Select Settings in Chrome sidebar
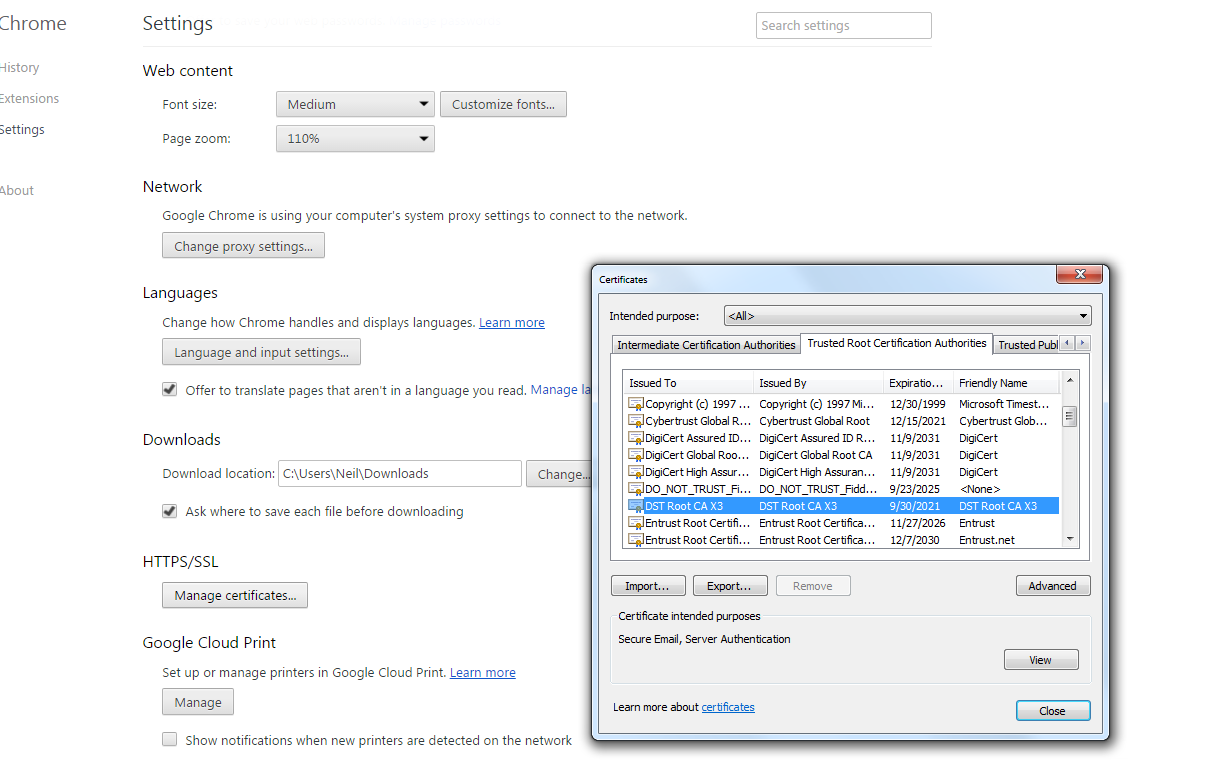The image size is (1219, 779). pyautogui.click(x=22, y=130)
